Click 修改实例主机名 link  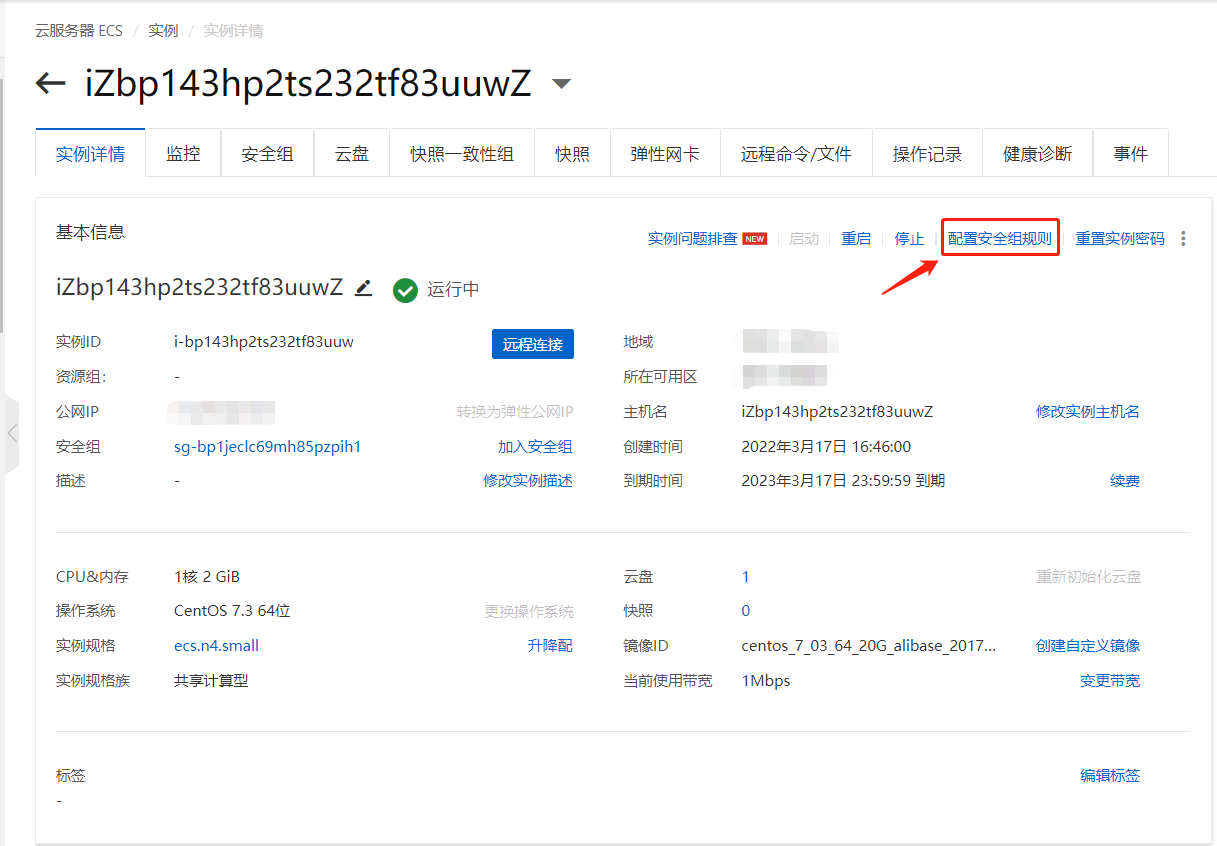pyautogui.click(x=1088, y=412)
